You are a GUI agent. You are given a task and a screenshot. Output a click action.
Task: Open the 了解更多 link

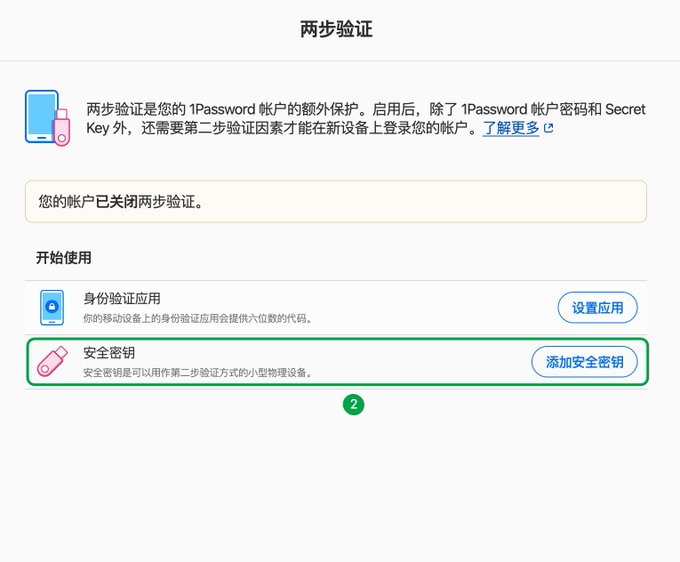pos(511,128)
